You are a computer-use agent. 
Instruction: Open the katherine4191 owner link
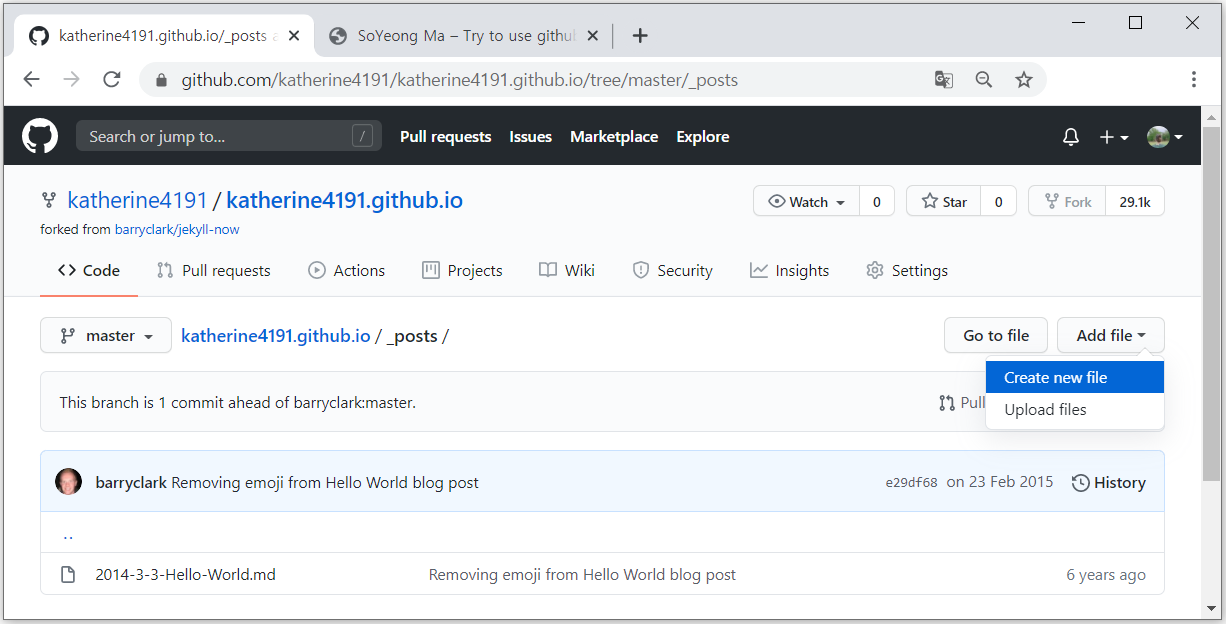(137, 201)
